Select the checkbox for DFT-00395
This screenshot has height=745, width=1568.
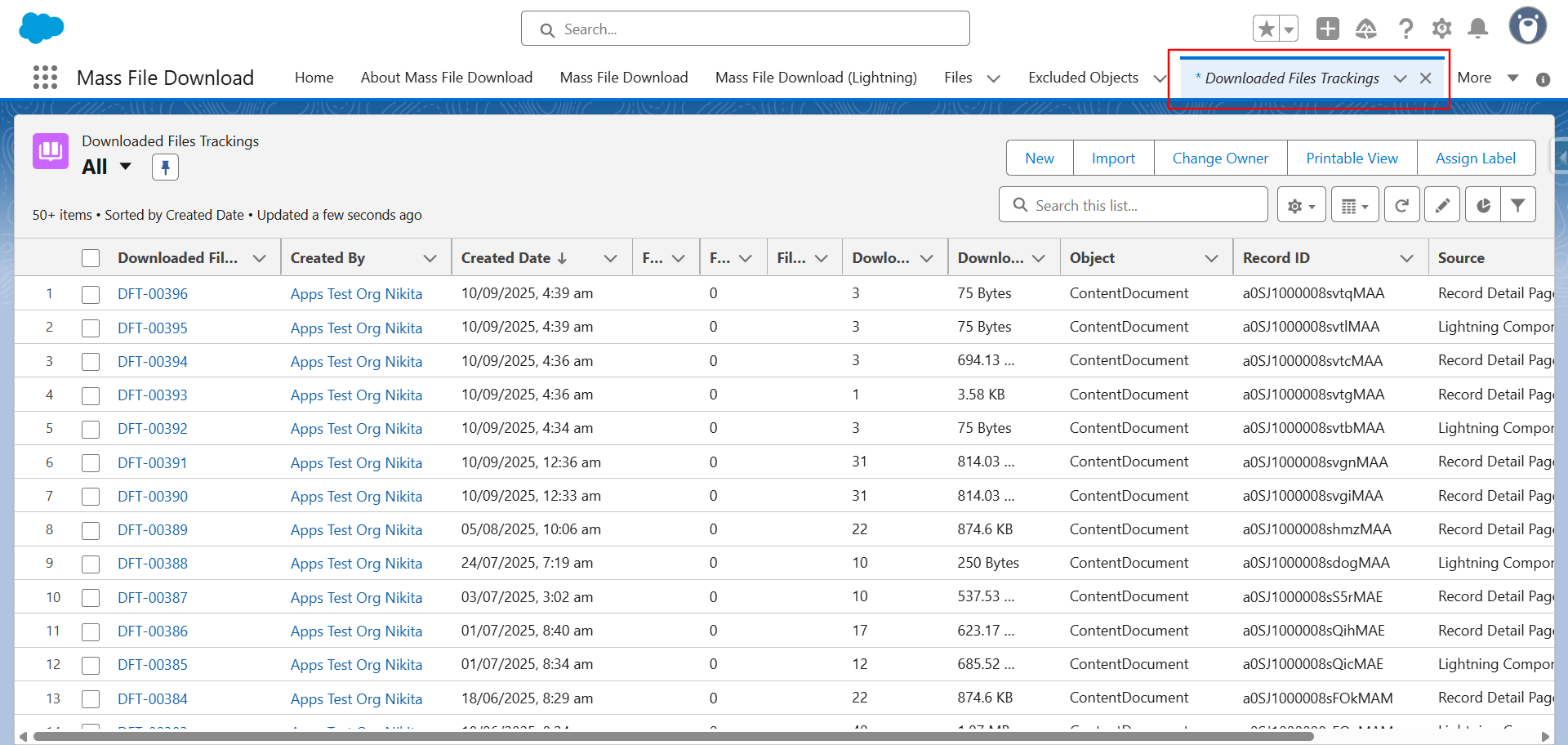(x=91, y=328)
